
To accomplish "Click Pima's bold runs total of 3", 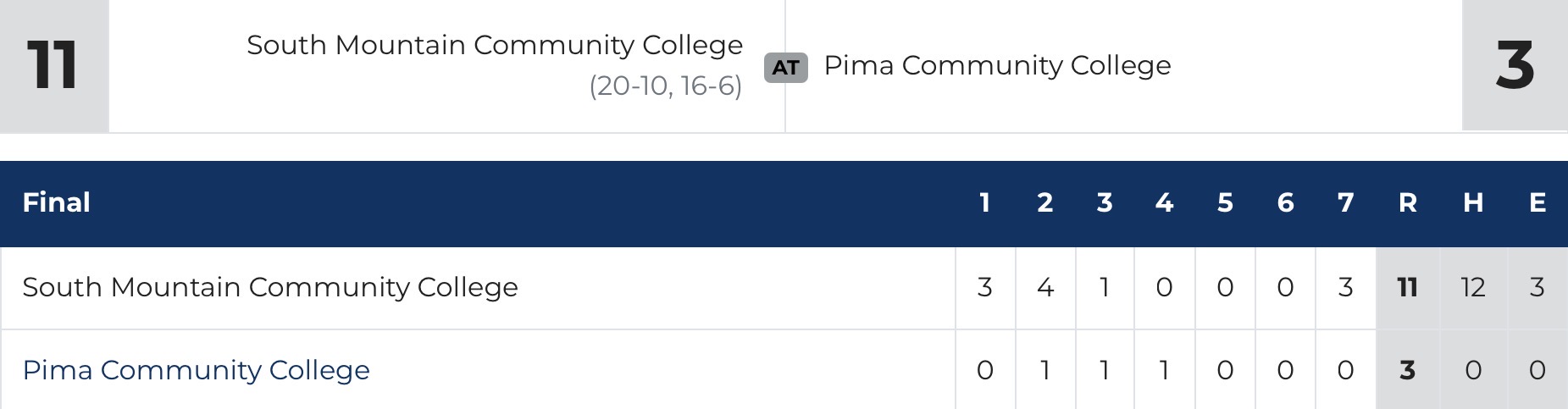I will (x=1407, y=370).
